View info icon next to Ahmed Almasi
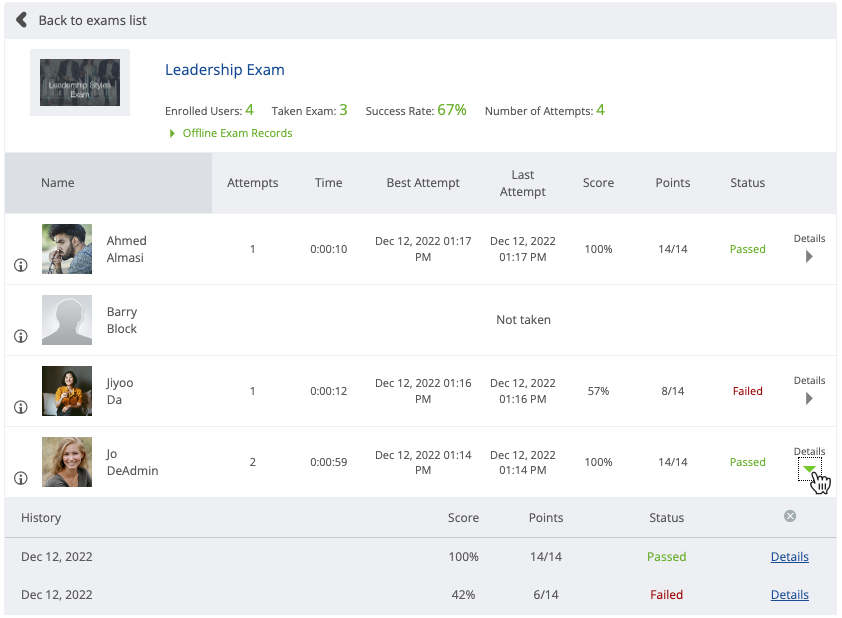 (20, 265)
